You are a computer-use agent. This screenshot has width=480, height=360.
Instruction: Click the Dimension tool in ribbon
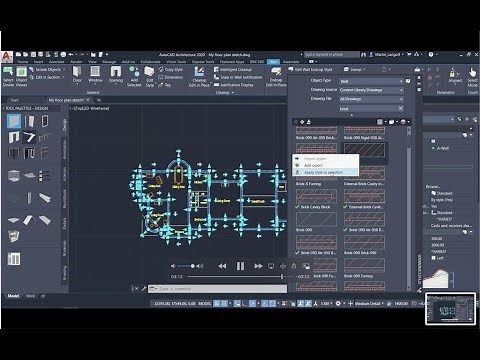[x=171, y=77]
